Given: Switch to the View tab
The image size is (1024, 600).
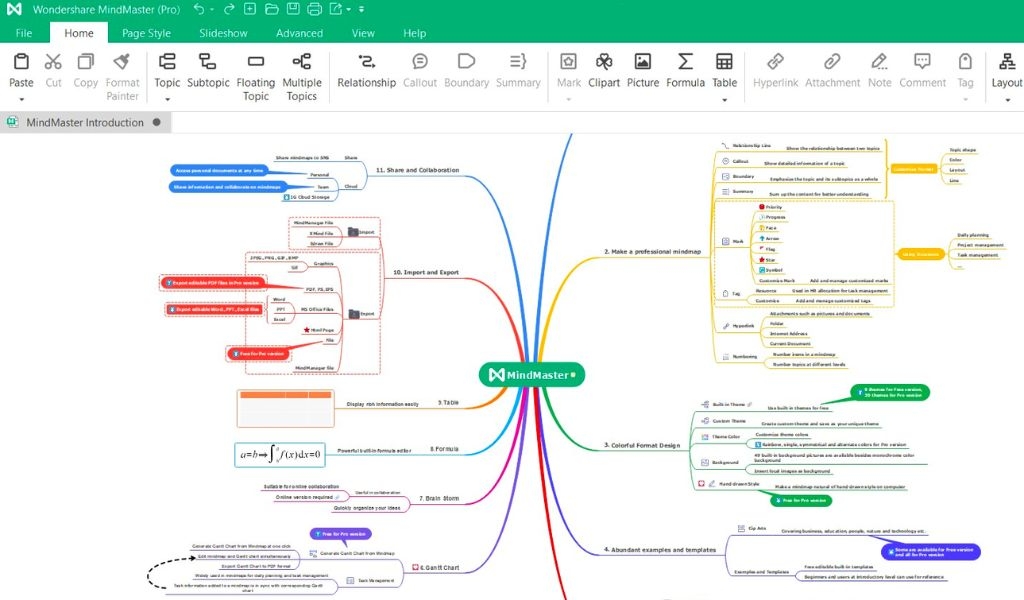Looking at the screenshot, I should [363, 33].
